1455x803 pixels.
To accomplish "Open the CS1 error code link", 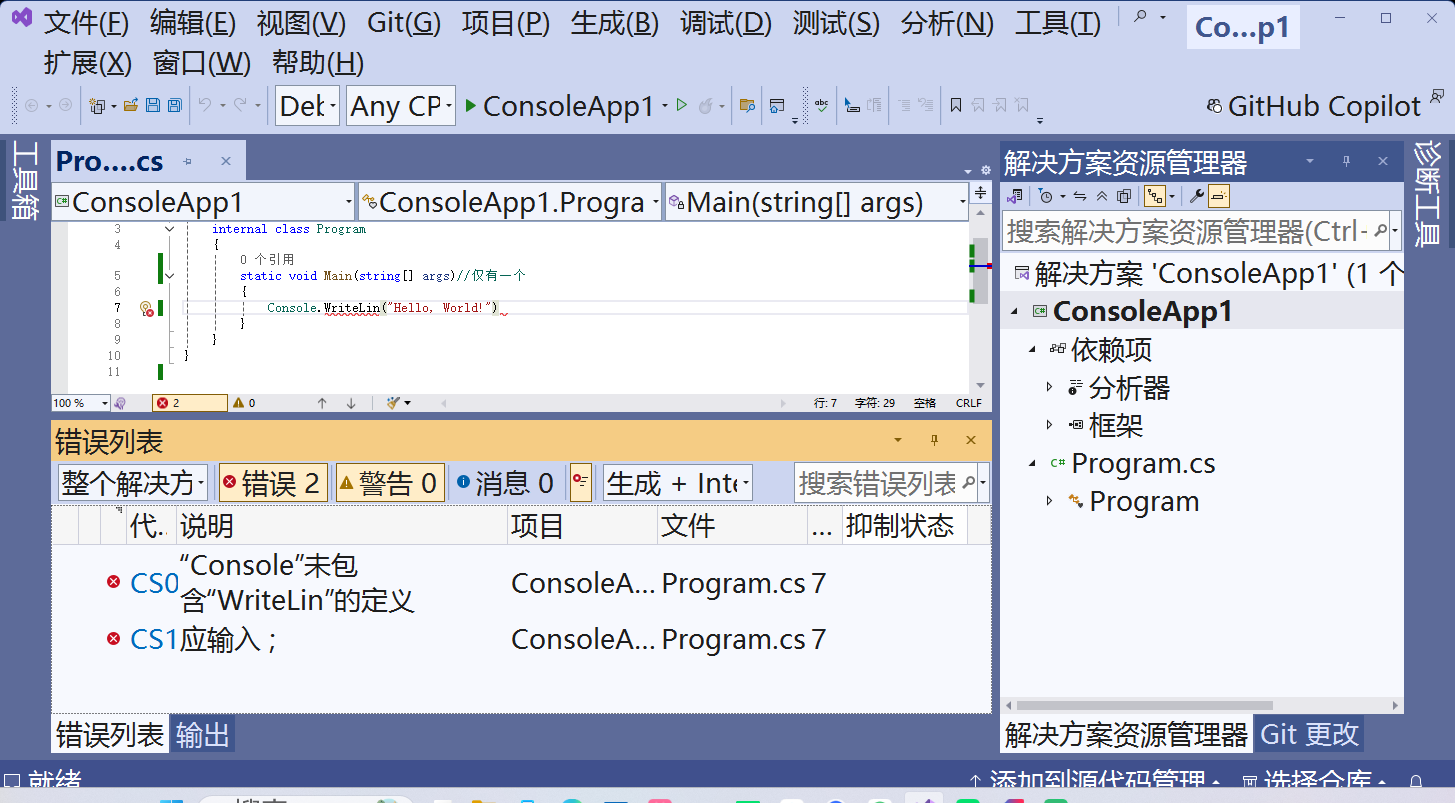I will [154, 639].
